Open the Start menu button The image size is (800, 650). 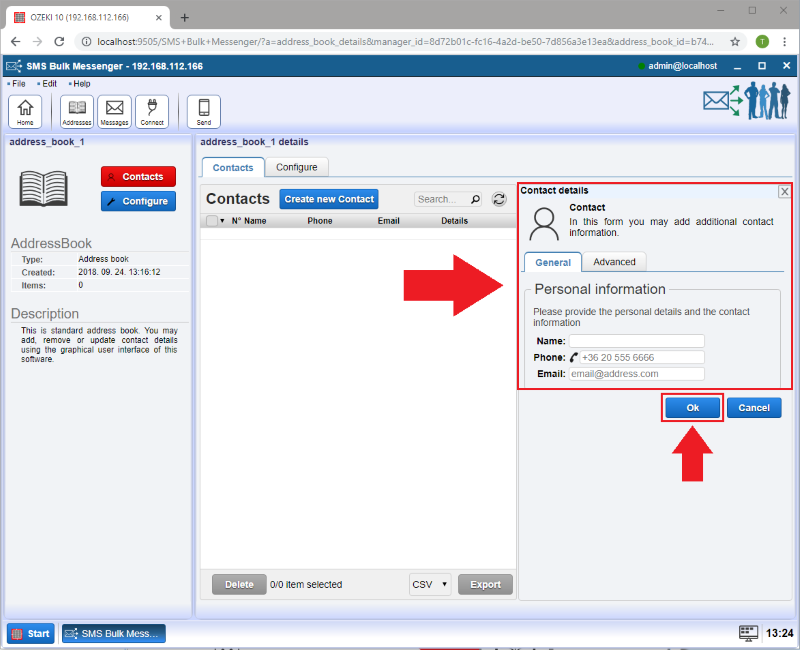(x=31, y=633)
